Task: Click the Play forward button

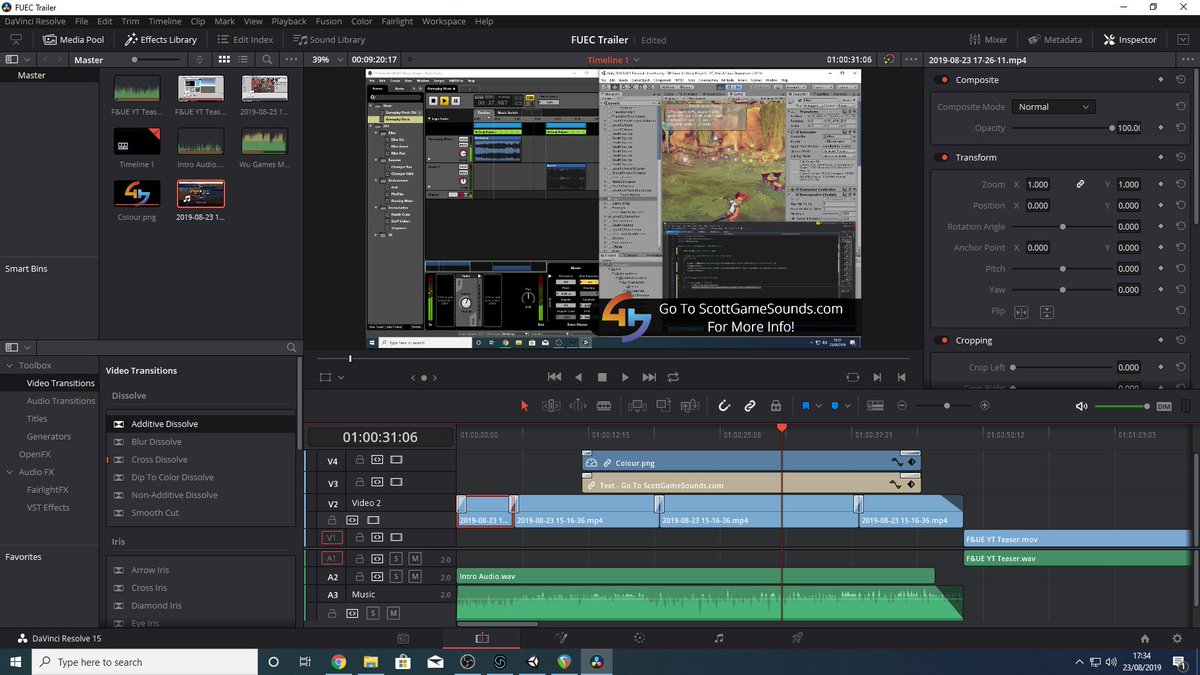Action: pos(625,377)
